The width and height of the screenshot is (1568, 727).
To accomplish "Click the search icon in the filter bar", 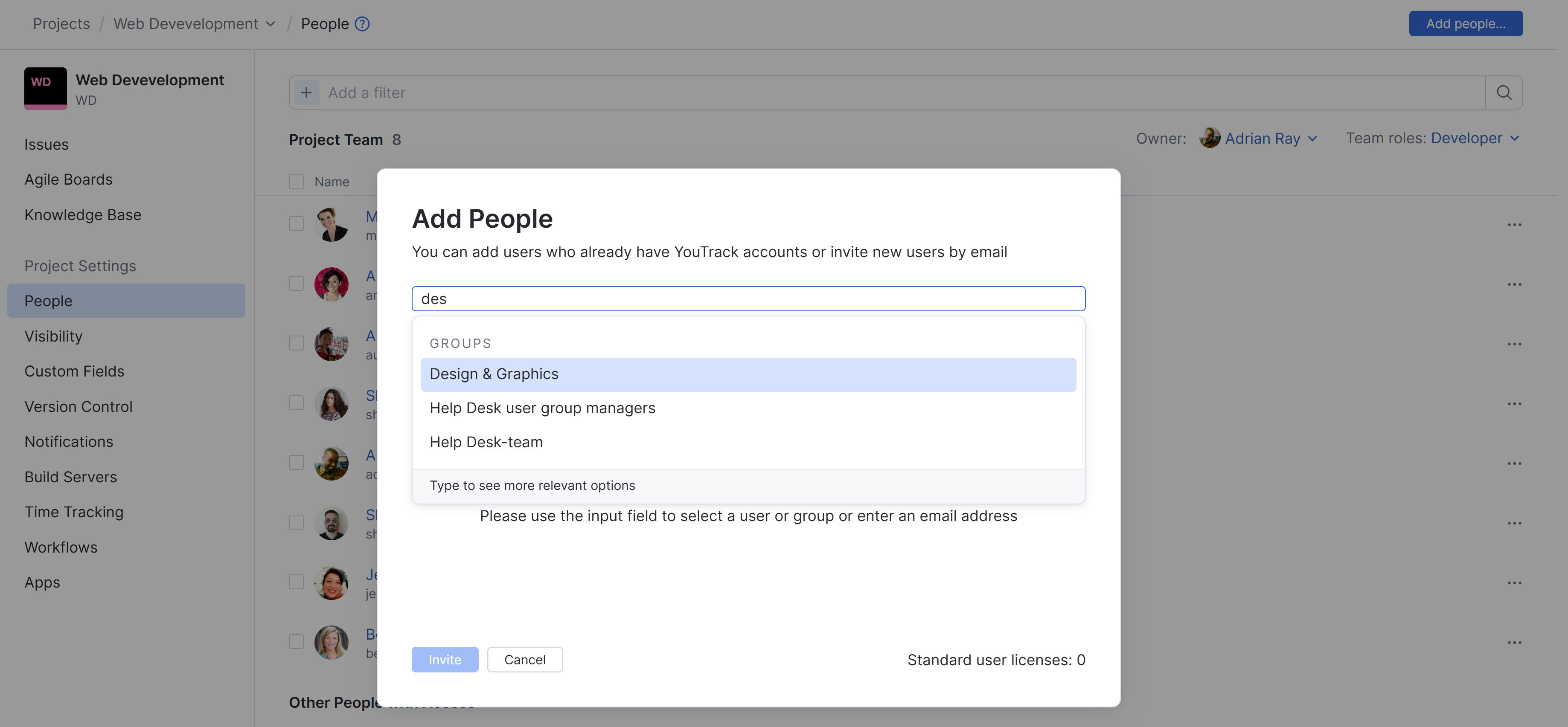I will pyautogui.click(x=1504, y=93).
